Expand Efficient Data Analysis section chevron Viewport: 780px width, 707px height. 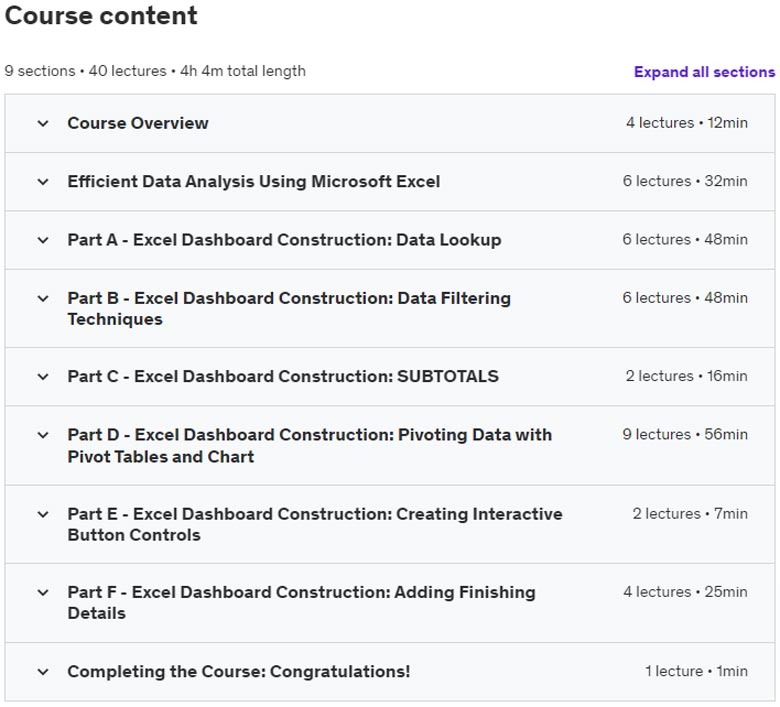coord(43,182)
